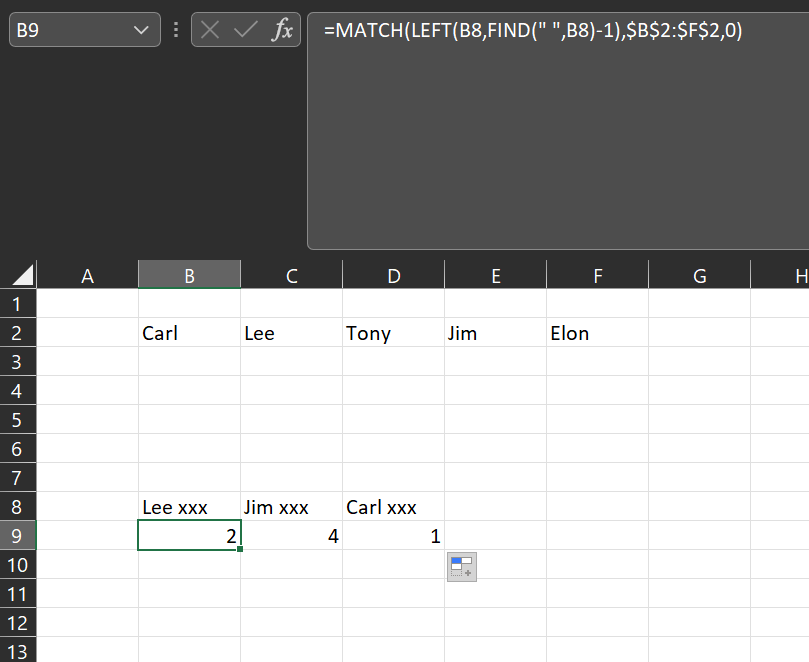Click the Select All corner triangle
809x662 pixels.
click(x=22, y=275)
